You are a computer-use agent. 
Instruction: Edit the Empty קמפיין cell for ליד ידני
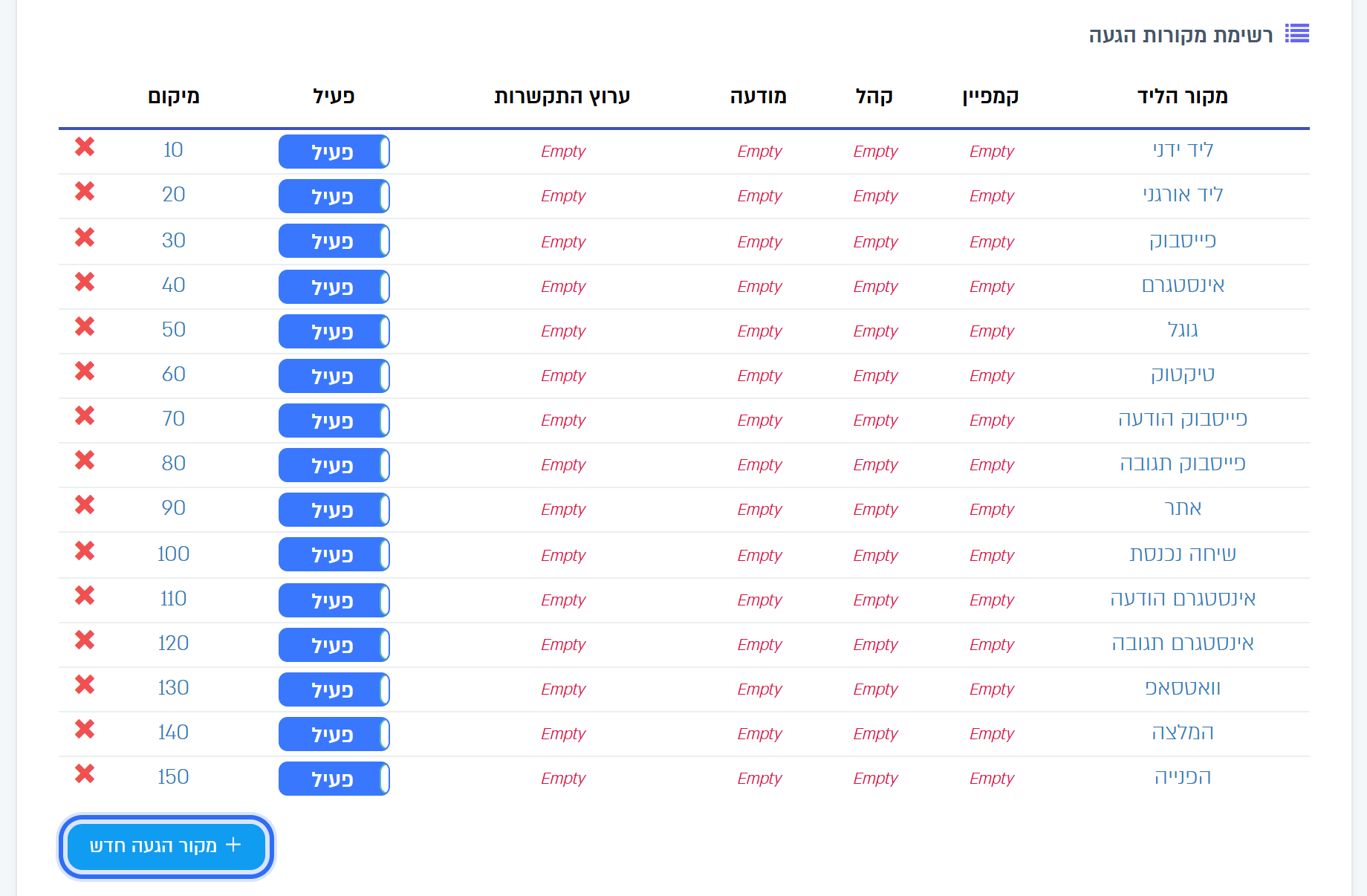pyautogui.click(x=991, y=152)
